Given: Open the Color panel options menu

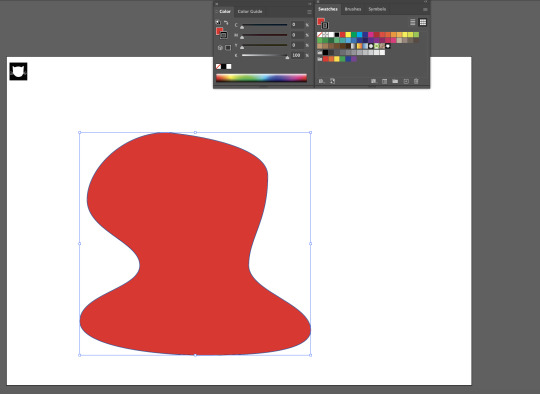Looking at the screenshot, I should tap(309, 12).
